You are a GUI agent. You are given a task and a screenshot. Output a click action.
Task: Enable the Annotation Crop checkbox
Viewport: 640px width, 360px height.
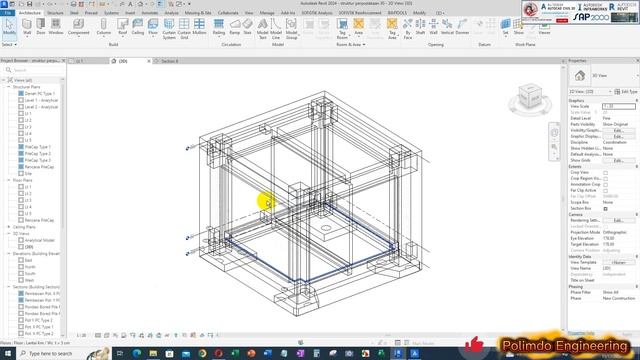click(x=605, y=184)
